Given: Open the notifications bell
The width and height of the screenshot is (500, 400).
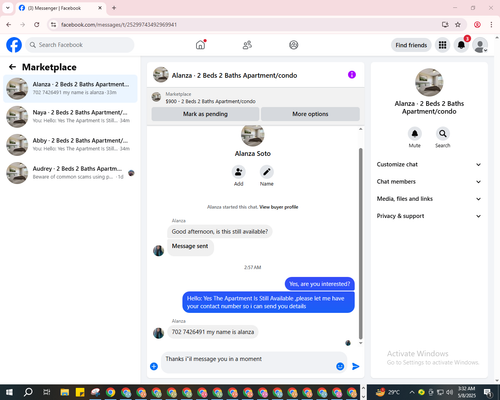Looking at the screenshot, I should [x=461, y=45].
